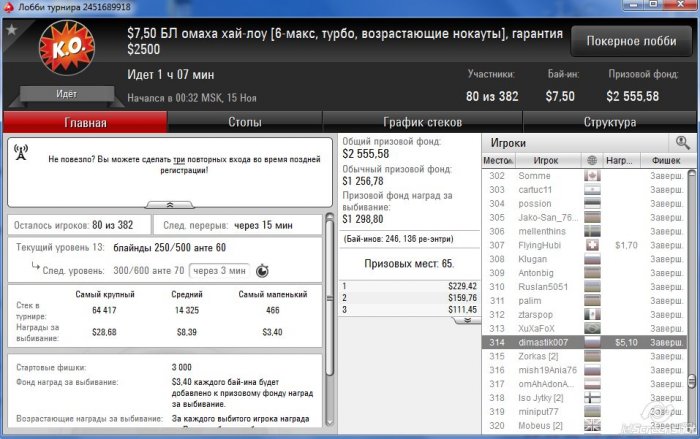Click flag icon beside Klugan
Image resolution: width=700 pixels, height=439 pixels.
[592, 259]
